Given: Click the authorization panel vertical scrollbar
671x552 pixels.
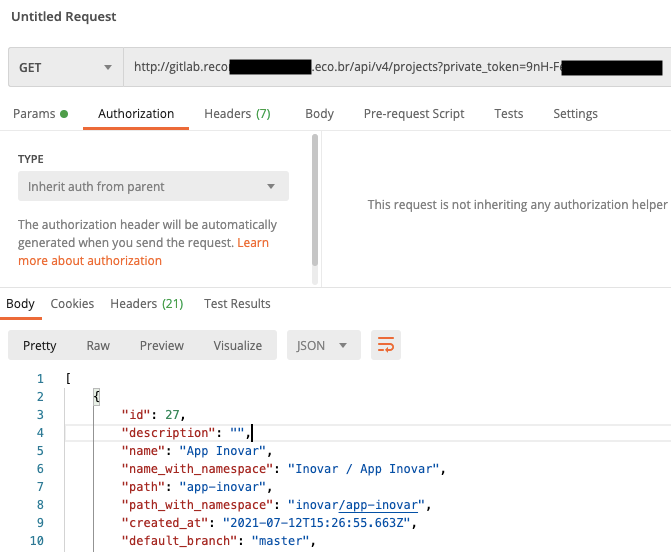Looking at the screenshot, I should point(315,200).
